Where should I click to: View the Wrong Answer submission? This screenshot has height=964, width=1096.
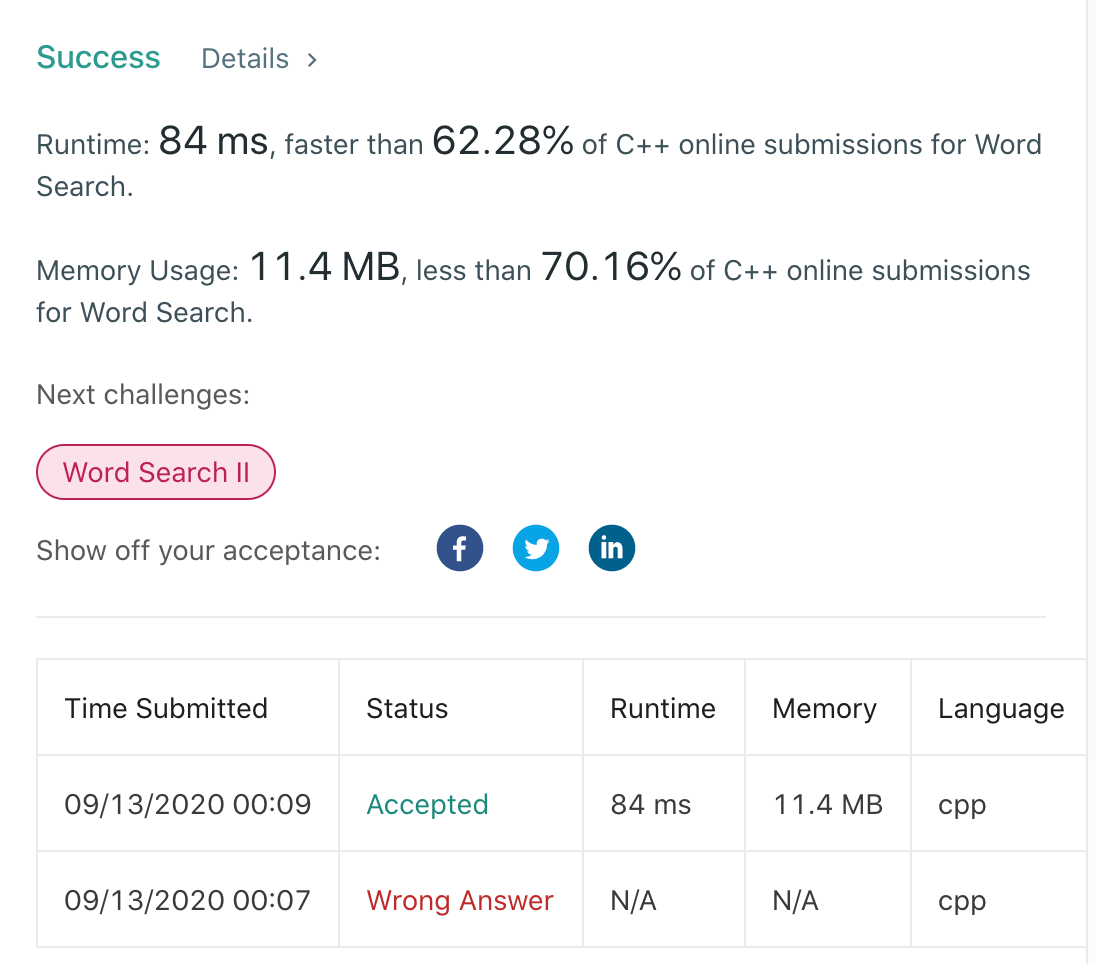(459, 900)
